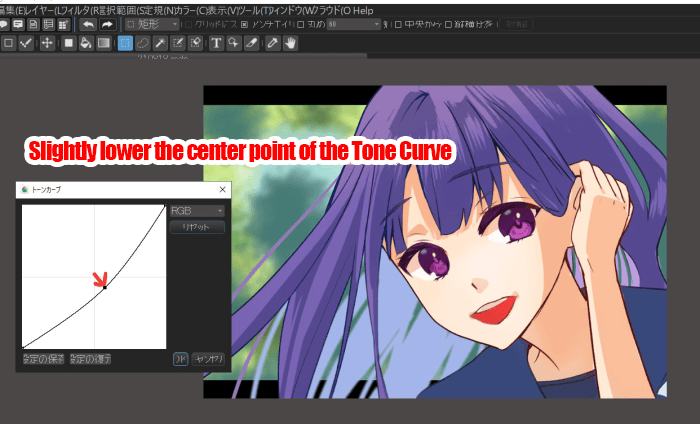Screen dimensions: 700x424
Task: Close the トーンカーブ dialog
Action: pos(222,190)
